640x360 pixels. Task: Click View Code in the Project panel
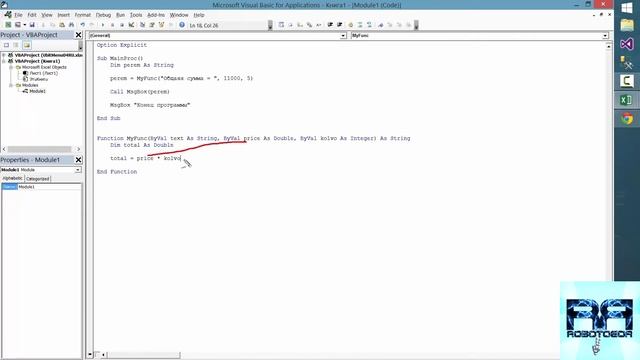(7, 45)
